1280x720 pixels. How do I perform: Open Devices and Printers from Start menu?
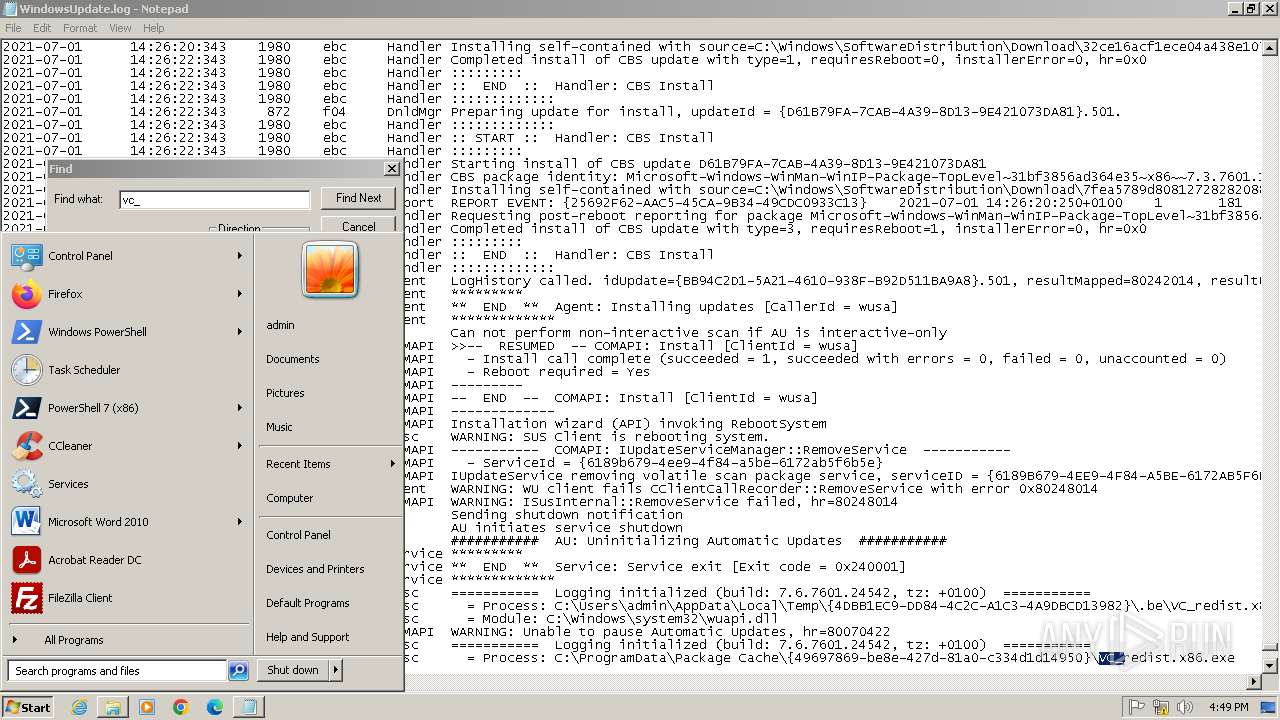[x=315, y=569]
